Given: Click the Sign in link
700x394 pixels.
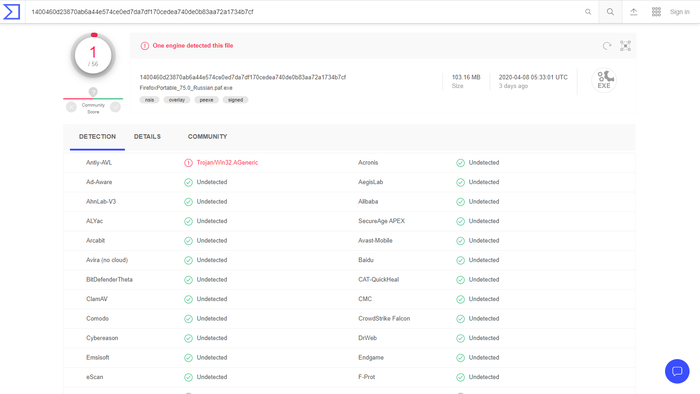Looking at the screenshot, I should tap(679, 12).
